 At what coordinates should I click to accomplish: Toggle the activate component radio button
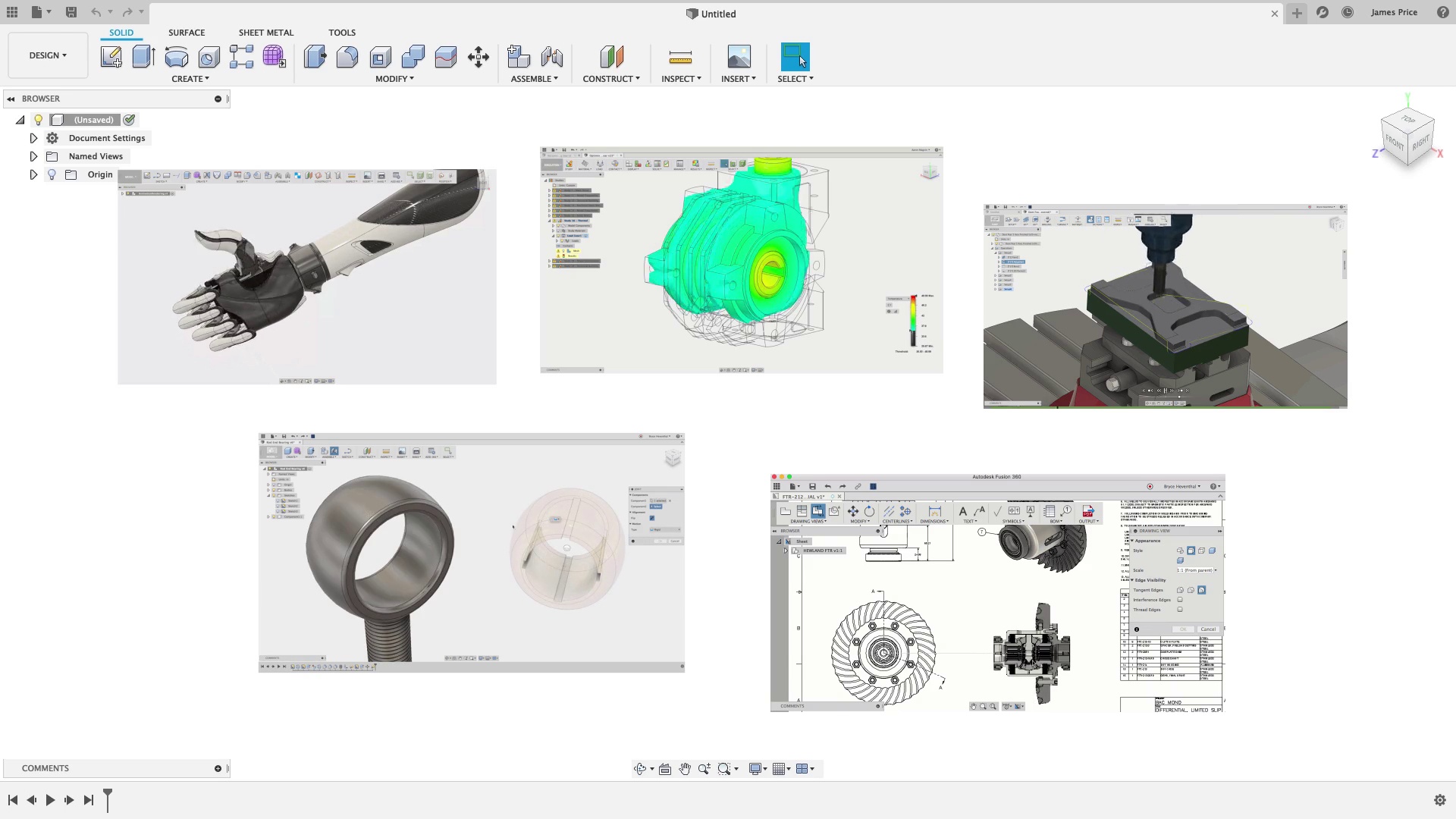coord(130,120)
